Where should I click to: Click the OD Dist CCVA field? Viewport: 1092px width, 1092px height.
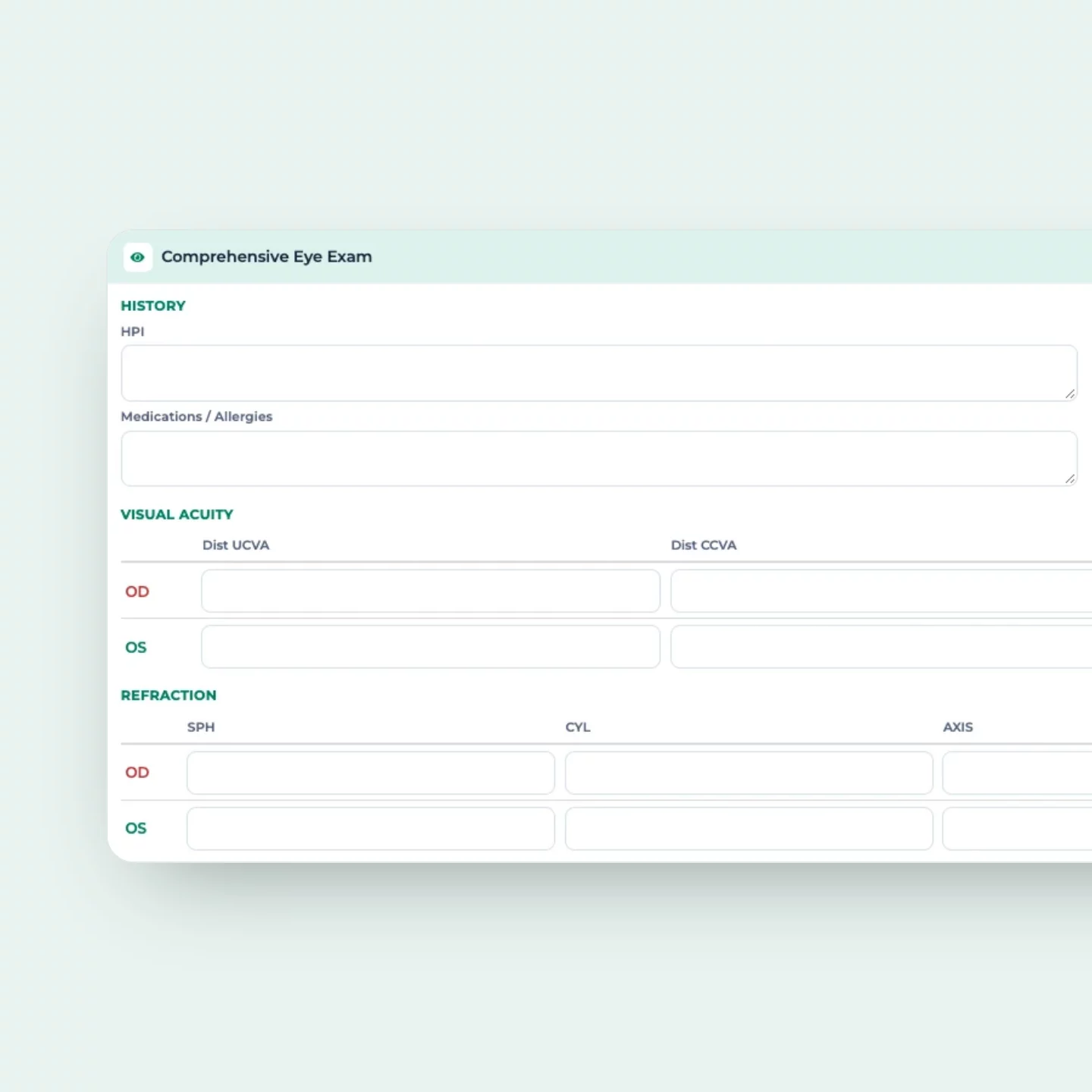881,591
